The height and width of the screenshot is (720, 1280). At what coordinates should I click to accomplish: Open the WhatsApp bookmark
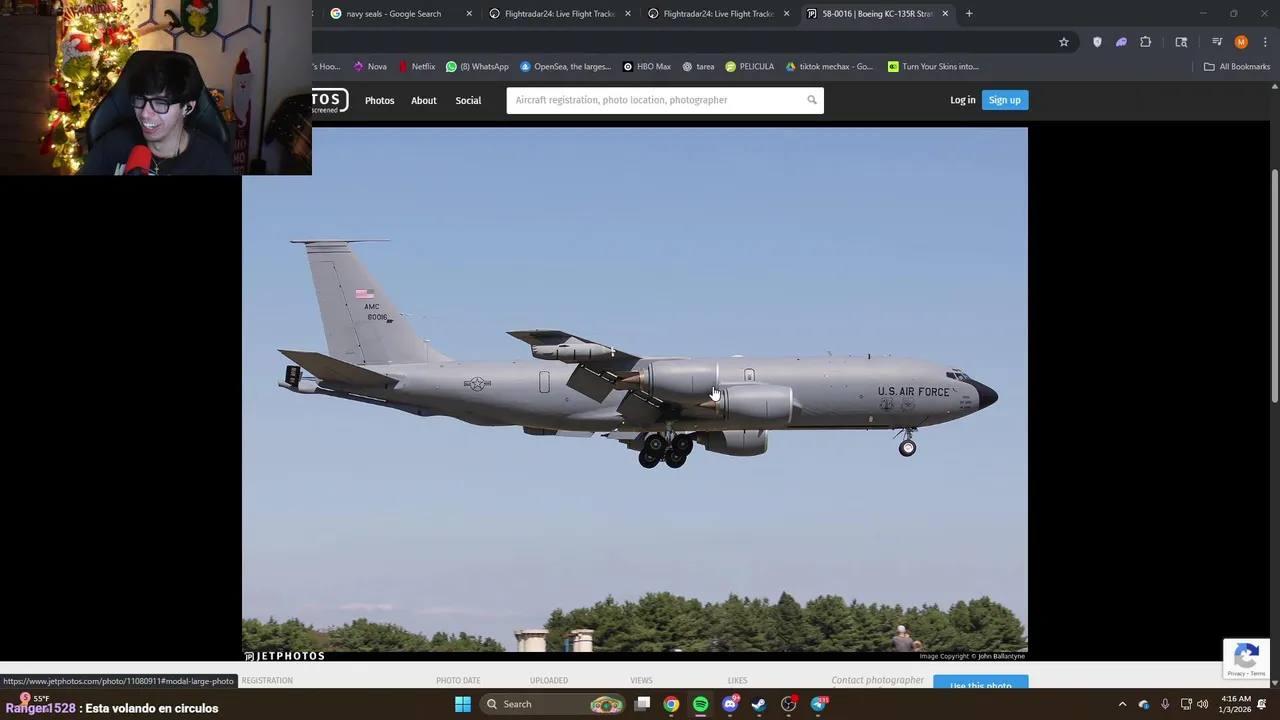pyautogui.click(x=478, y=67)
